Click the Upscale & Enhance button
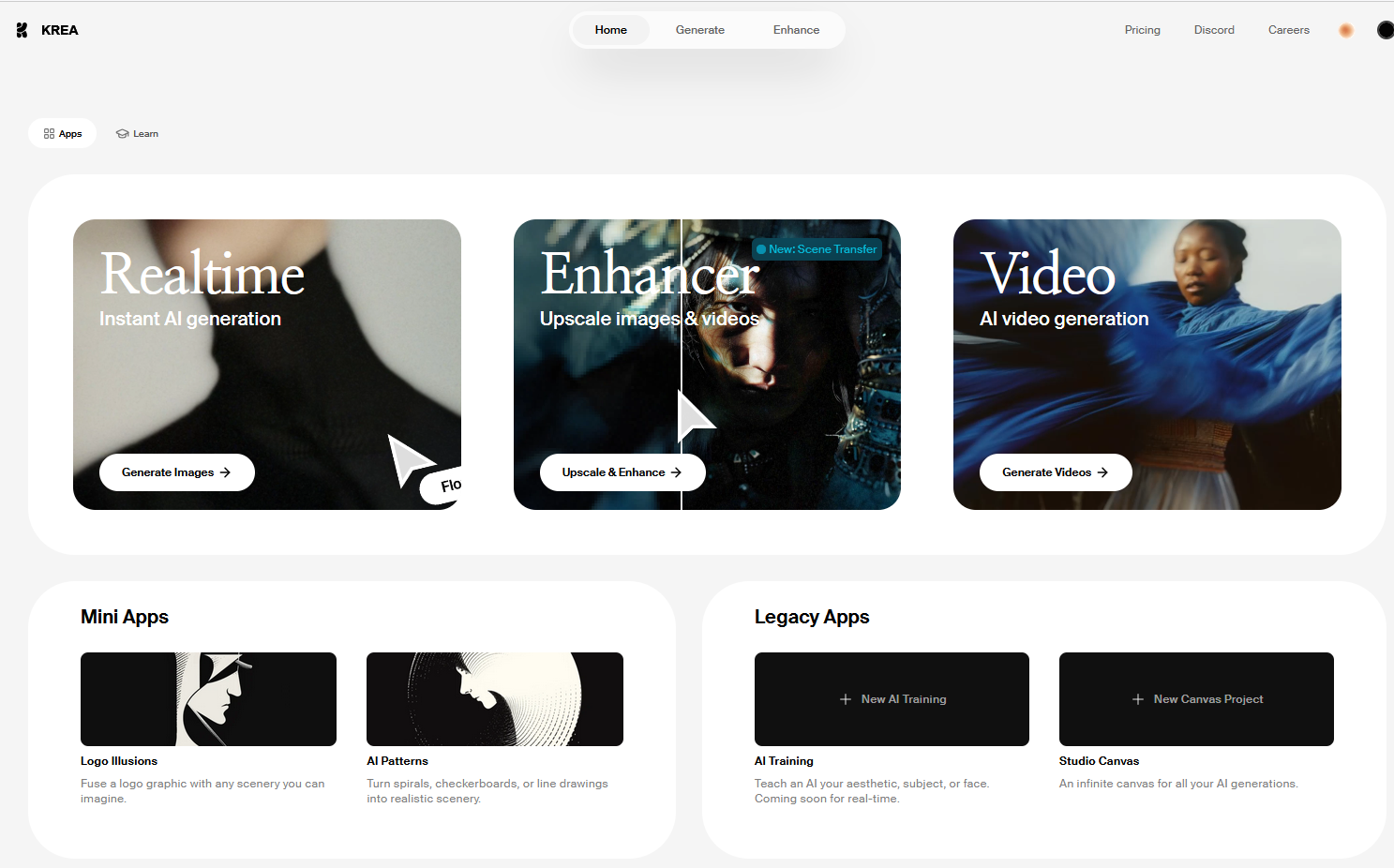The height and width of the screenshot is (868, 1394). point(622,472)
